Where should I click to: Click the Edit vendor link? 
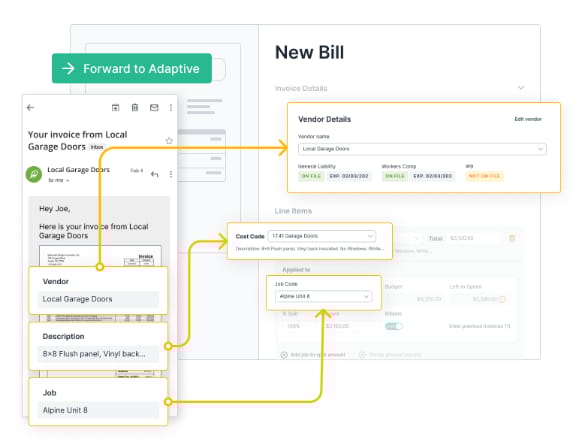pyautogui.click(x=528, y=119)
